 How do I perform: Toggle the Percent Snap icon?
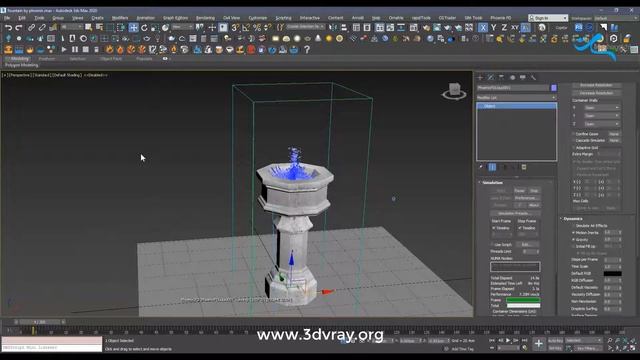[x=257, y=28]
